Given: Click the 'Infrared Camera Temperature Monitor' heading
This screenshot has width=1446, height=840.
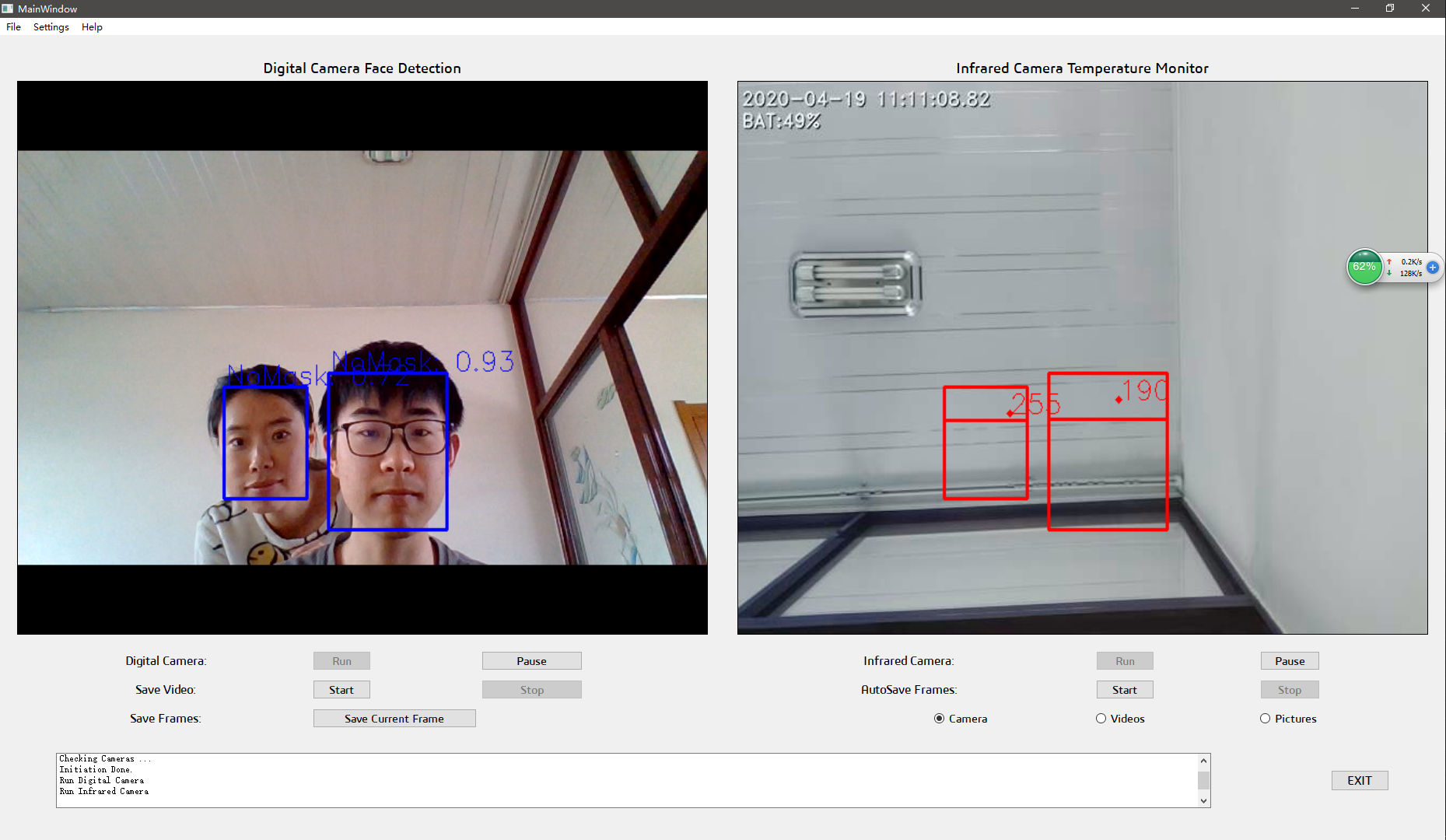Looking at the screenshot, I should pos(1083,68).
